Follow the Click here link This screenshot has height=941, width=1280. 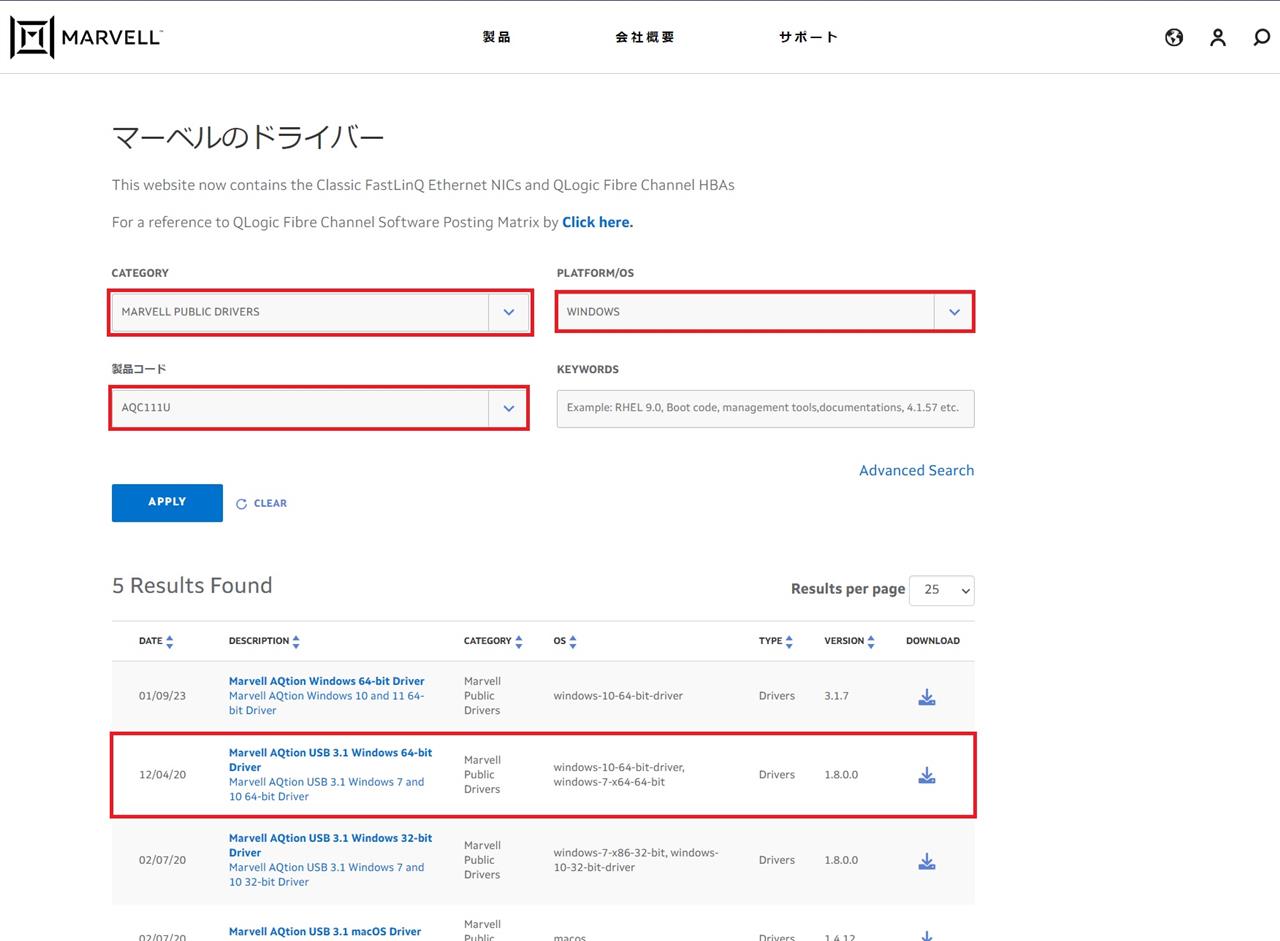597,222
